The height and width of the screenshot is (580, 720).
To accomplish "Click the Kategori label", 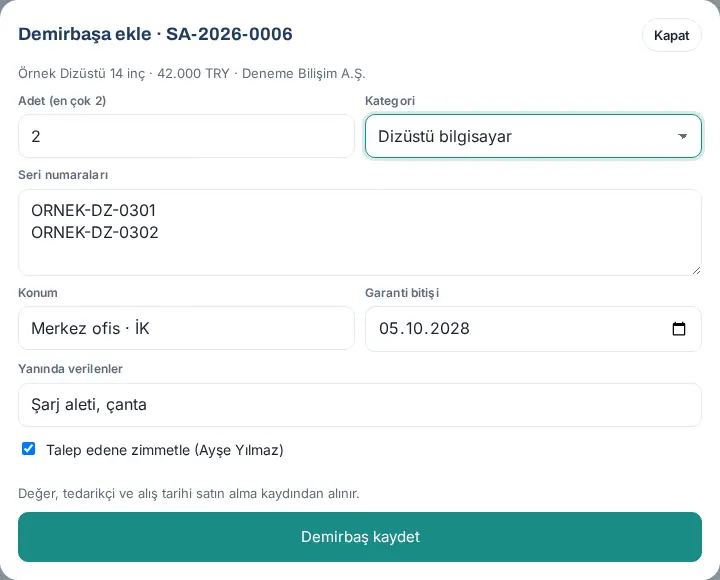I will (390, 101).
